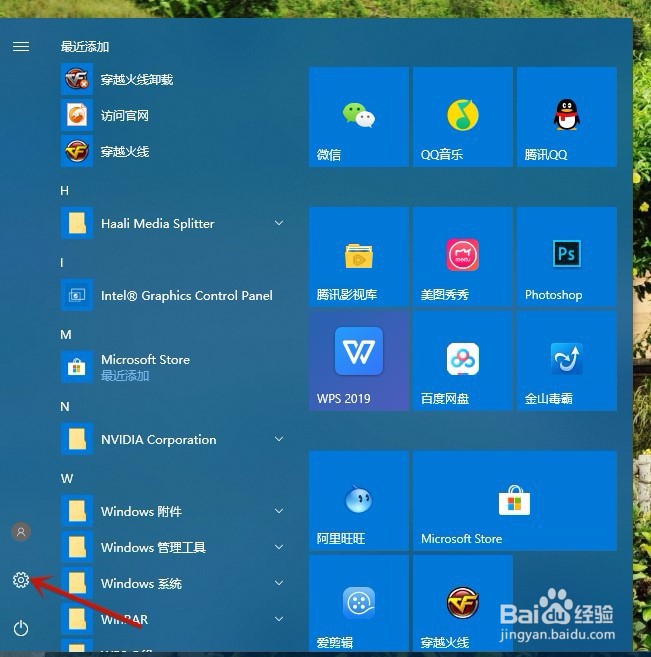
Task: Click the letter N group header
Action: pos(65,406)
